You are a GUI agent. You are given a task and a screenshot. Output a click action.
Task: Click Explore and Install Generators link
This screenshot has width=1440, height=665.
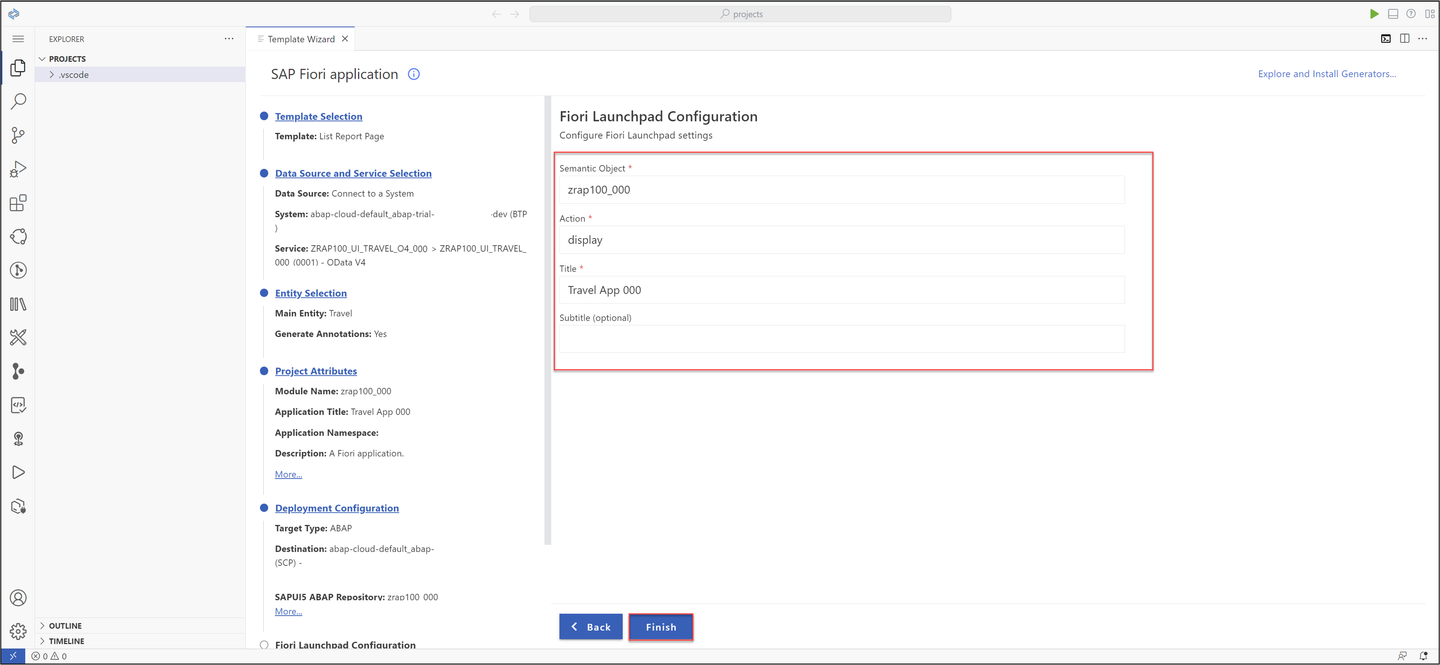[x=1327, y=74]
